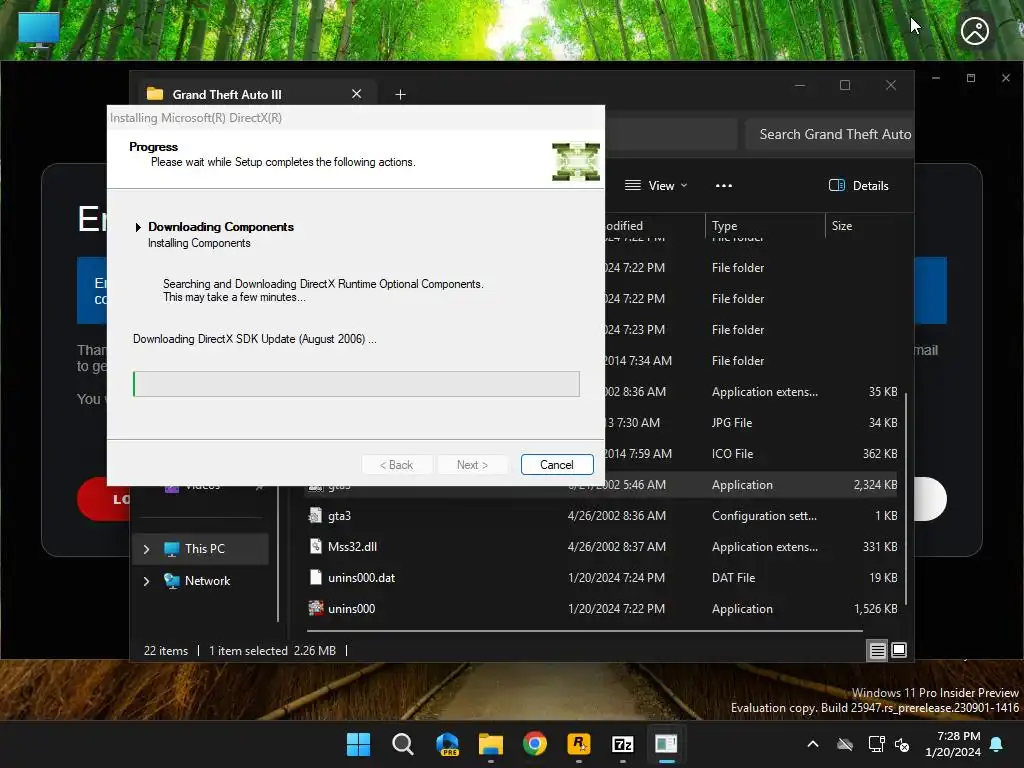Select the Mss32.dll file
The image size is (1024, 768).
[x=601, y=547]
